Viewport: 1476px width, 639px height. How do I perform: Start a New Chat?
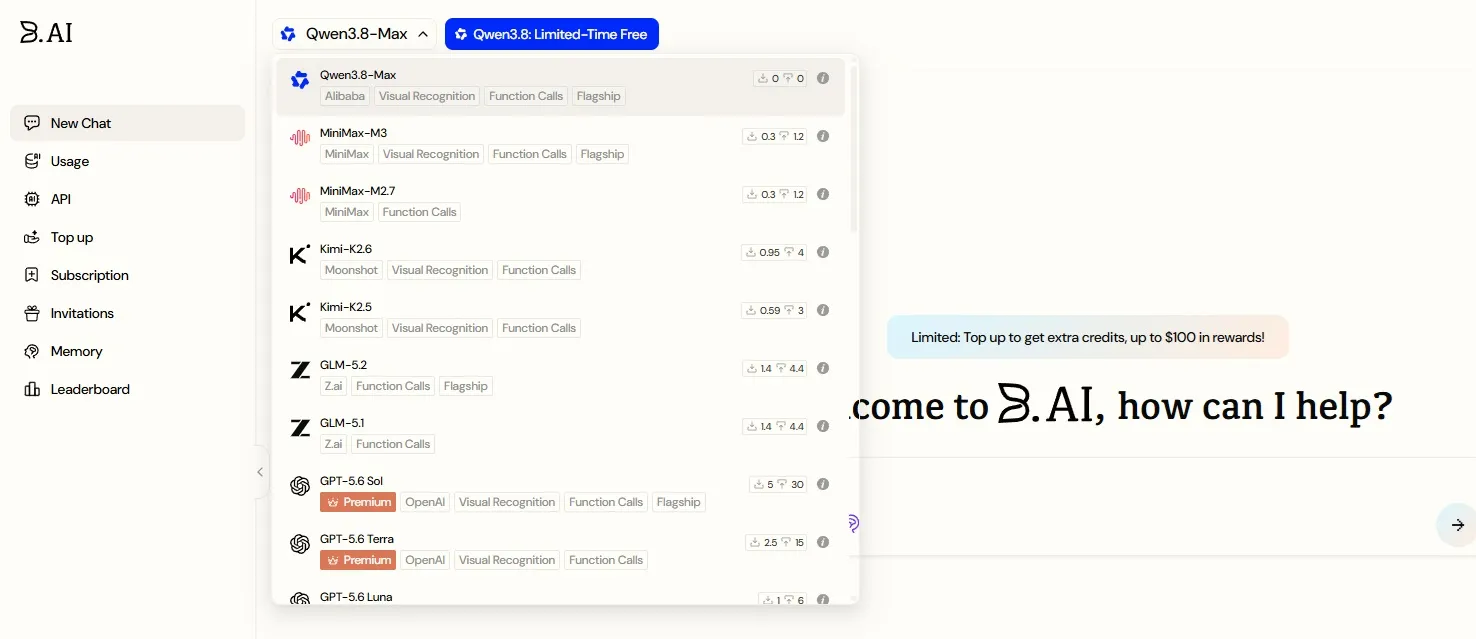tap(127, 123)
